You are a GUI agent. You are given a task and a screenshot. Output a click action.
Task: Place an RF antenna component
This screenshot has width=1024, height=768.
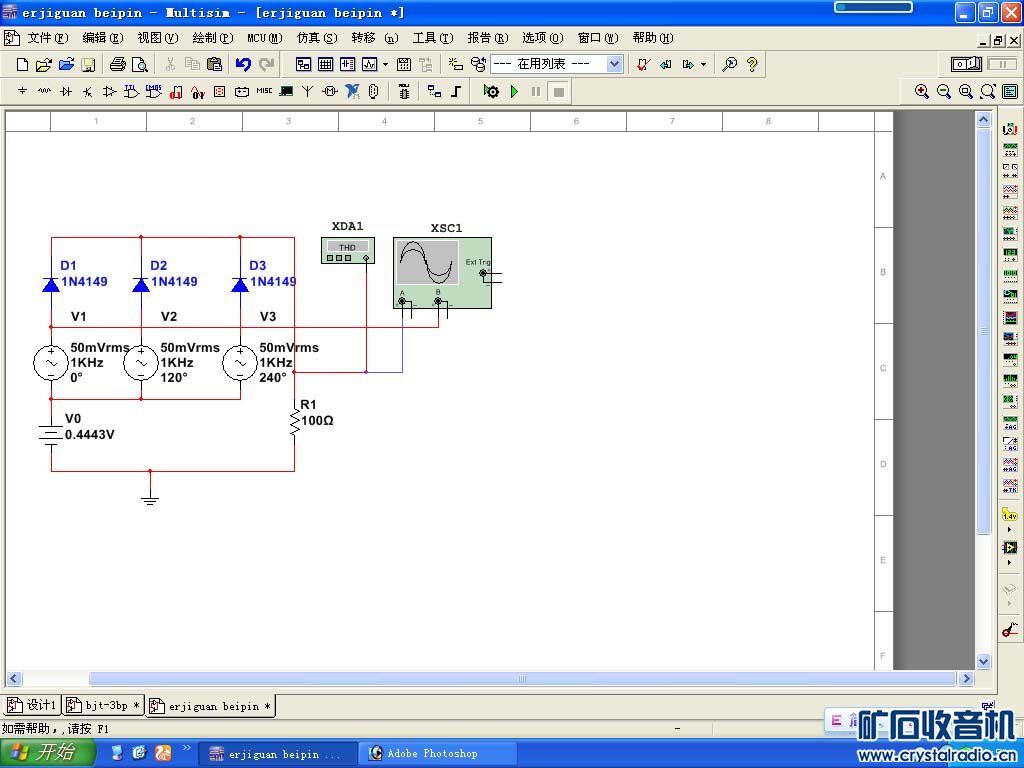(308, 91)
